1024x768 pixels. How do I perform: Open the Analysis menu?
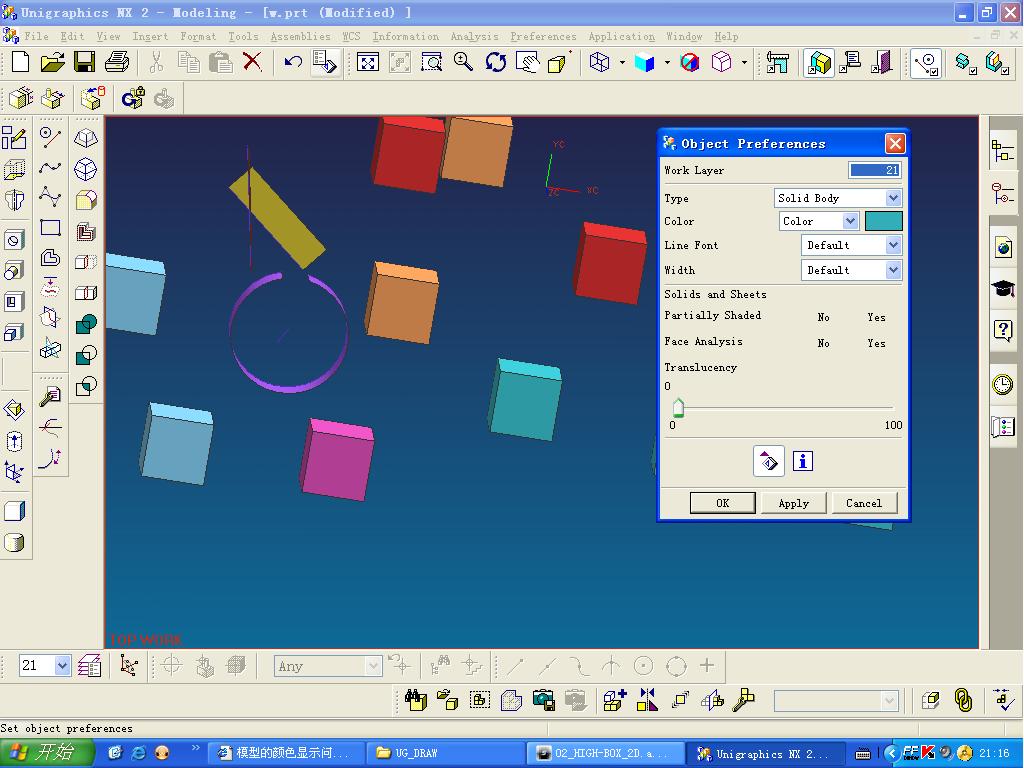(x=474, y=37)
